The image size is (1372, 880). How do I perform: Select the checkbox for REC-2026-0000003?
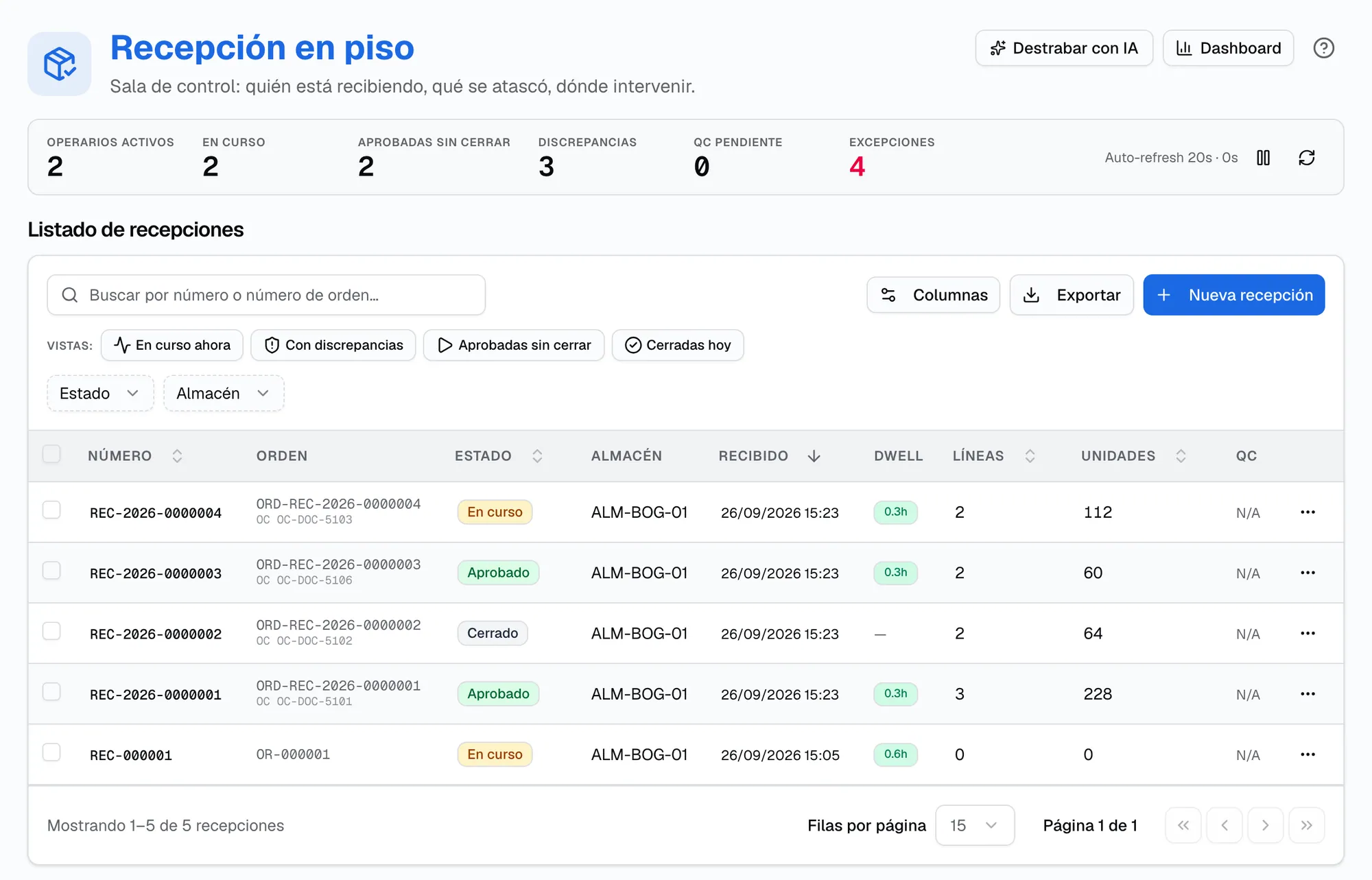click(51, 571)
